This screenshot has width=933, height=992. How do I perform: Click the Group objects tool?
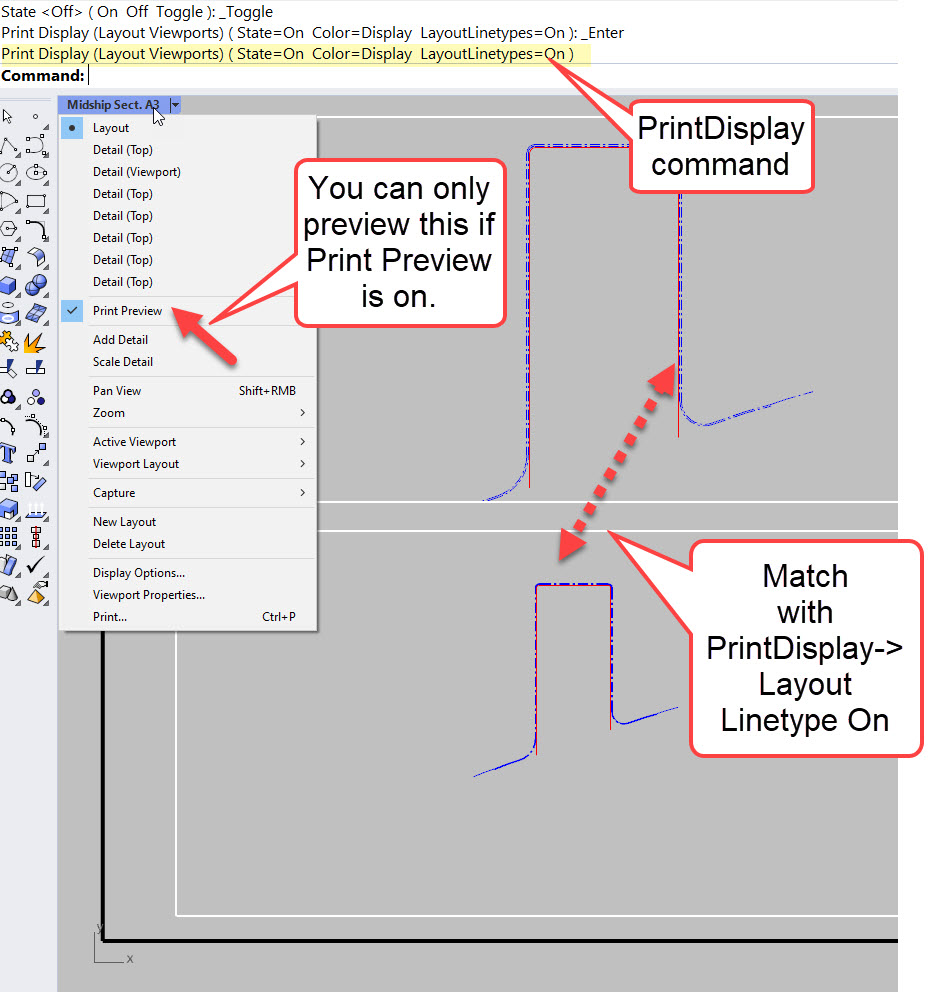[9, 397]
